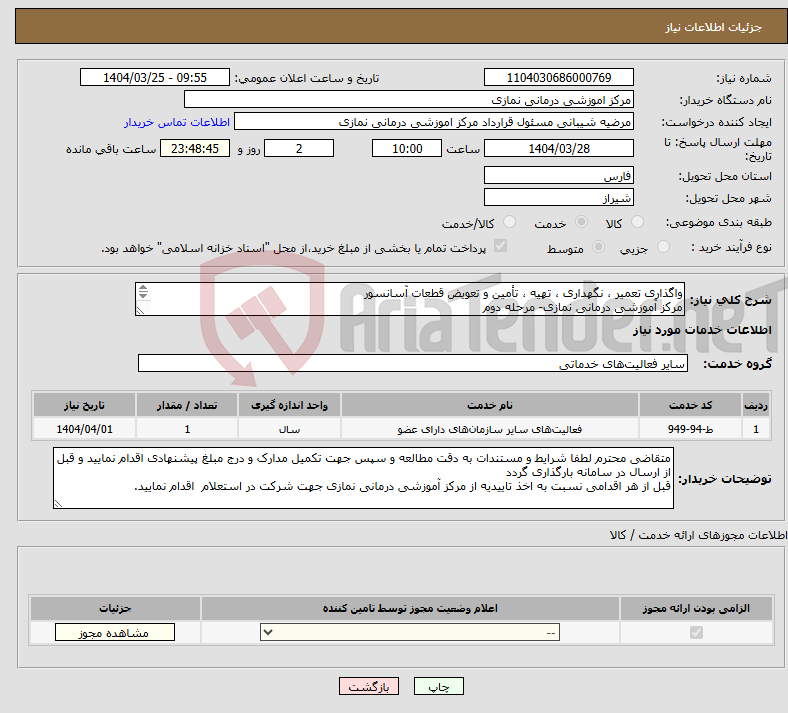Viewport: 788px width, 713px height.
Task: Select the خدمت radio button
Action: (581, 222)
